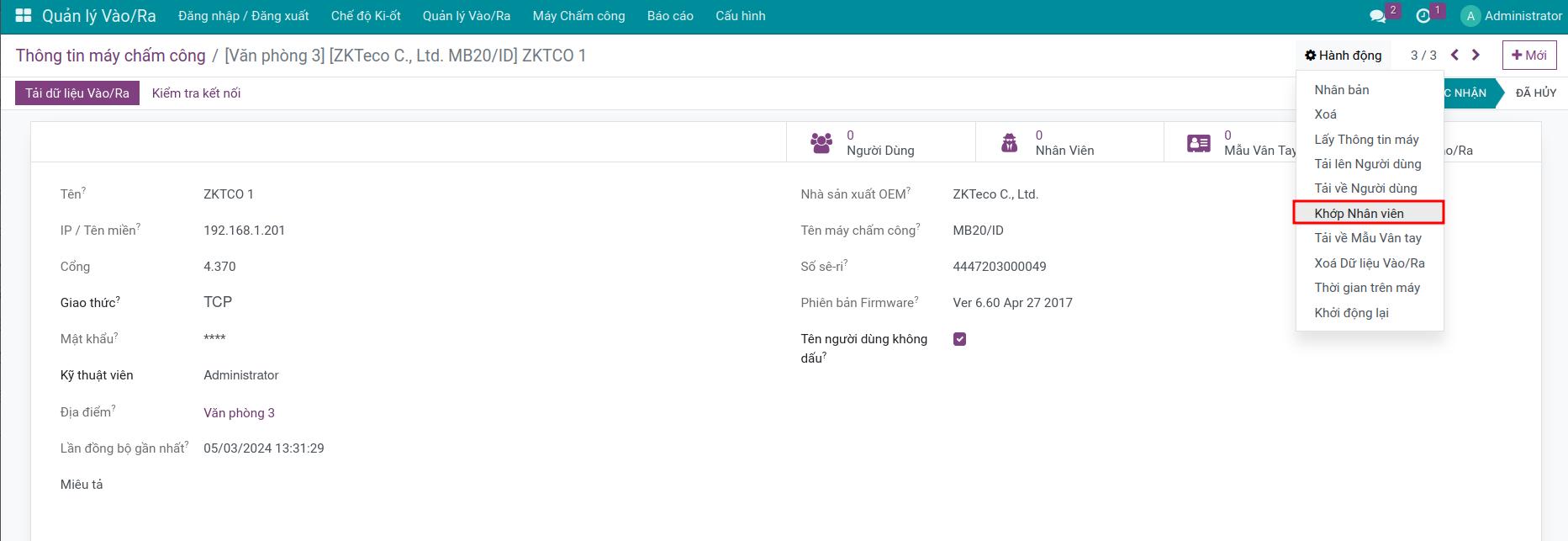
Task: Select Khớp Nhân viên from actions menu
Action: pyautogui.click(x=1359, y=213)
